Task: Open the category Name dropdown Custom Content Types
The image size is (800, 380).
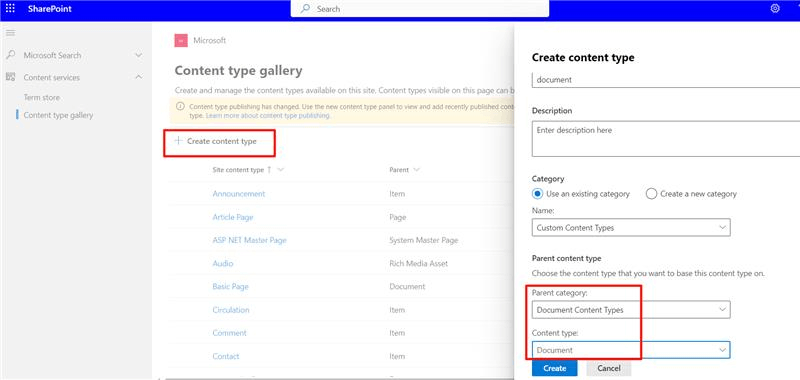Action: 631,227
